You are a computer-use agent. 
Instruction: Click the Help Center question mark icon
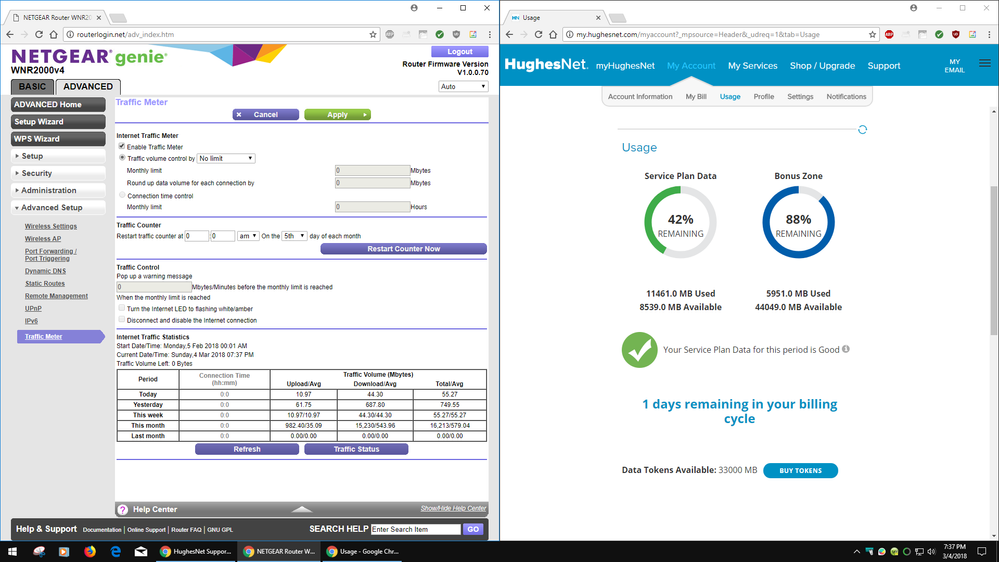pyautogui.click(x=123, y=510)
